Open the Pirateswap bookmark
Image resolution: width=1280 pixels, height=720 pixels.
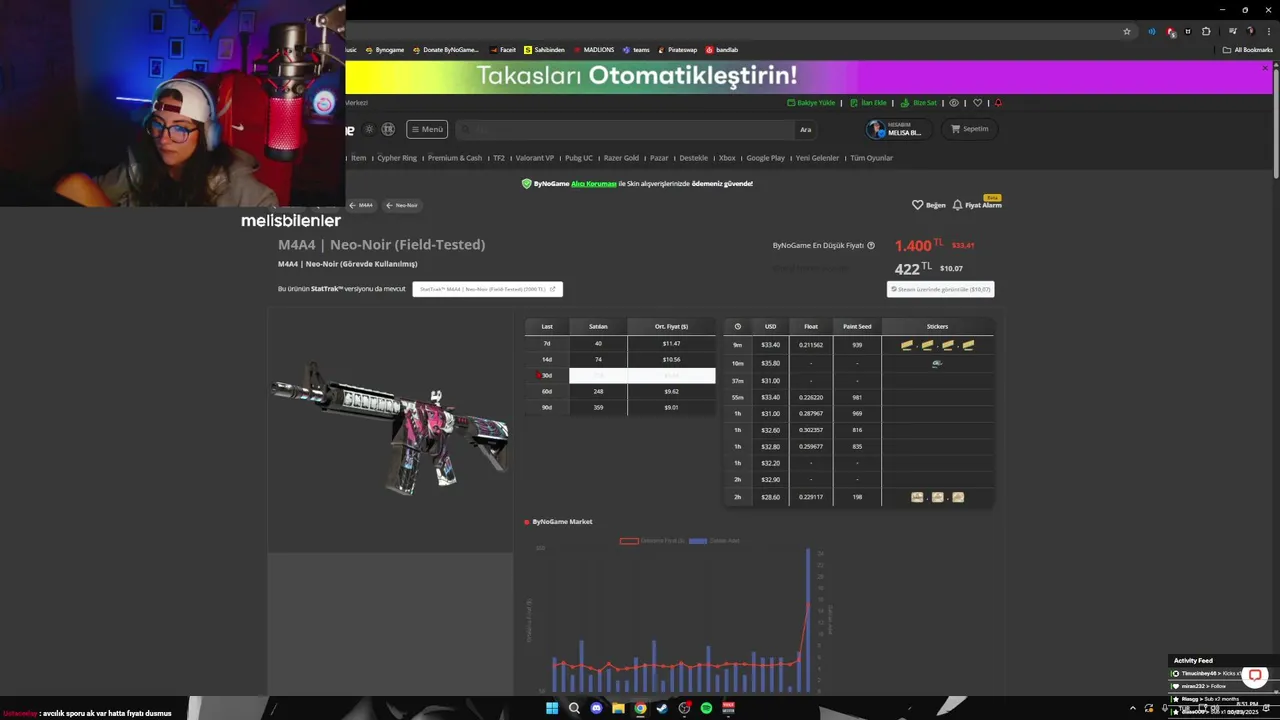point(677,50)
